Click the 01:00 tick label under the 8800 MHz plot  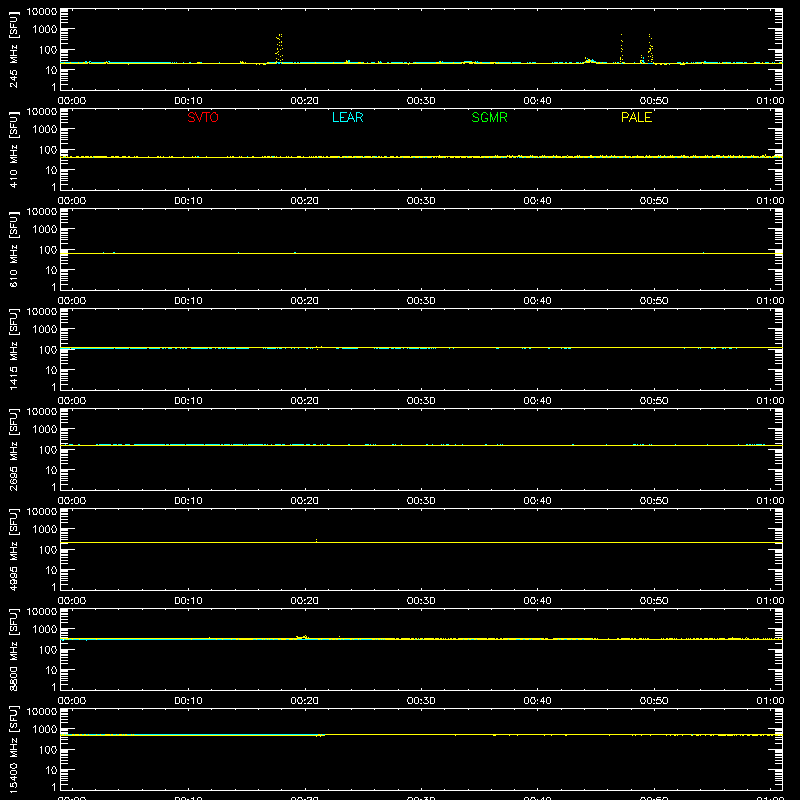770,701
